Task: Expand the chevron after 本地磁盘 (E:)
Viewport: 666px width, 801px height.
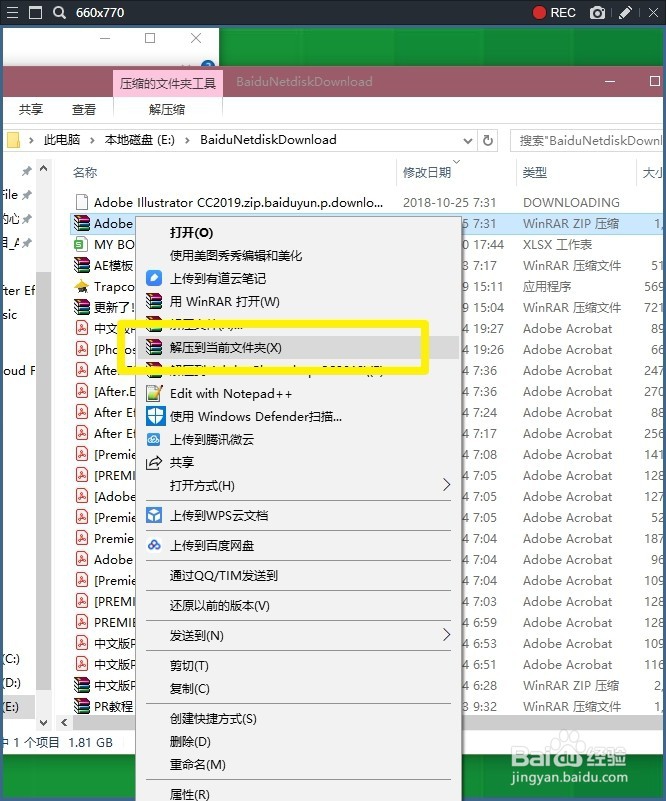Action: 187,140
